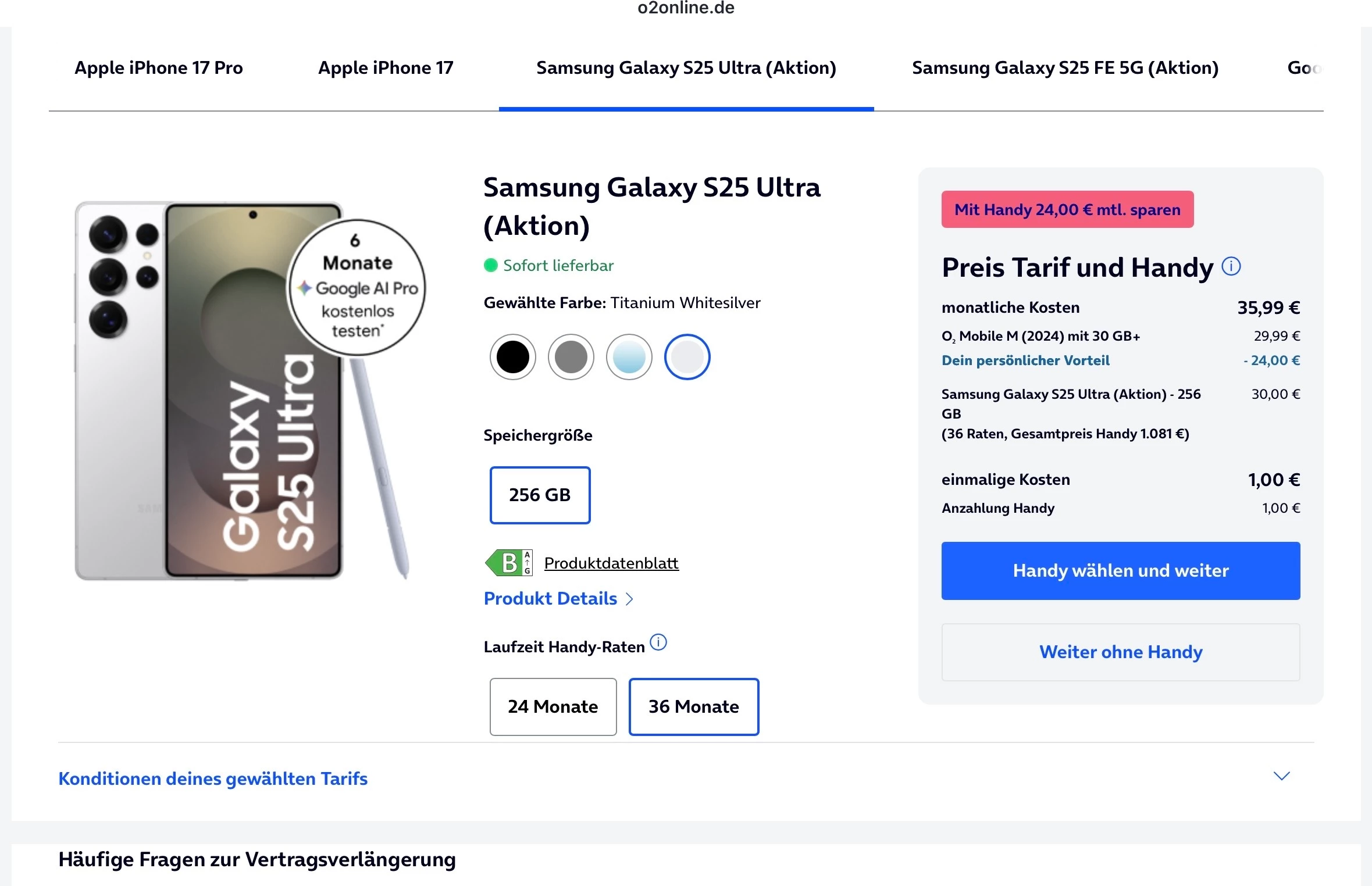The image size is (1372, 886).
Task: Pick the light blue color swatch
Action: 629,357
